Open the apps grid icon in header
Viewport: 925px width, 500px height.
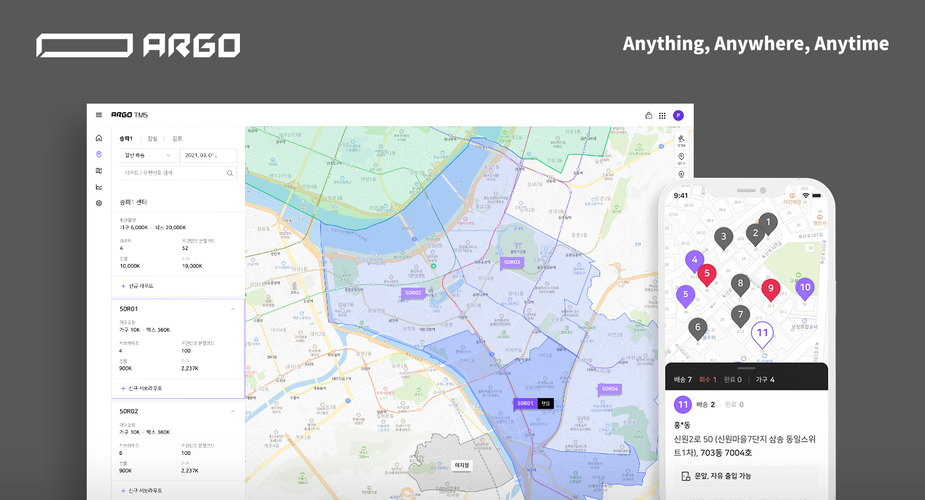pos(662,115)
